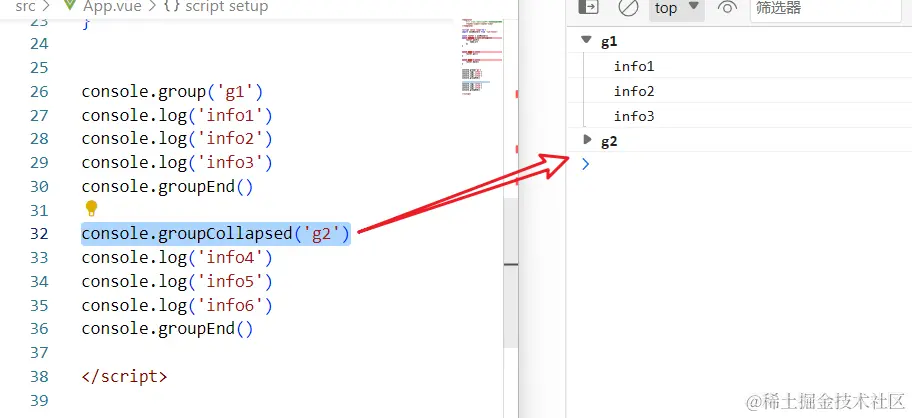Click line number 26 in gutter

coord(39,92)
